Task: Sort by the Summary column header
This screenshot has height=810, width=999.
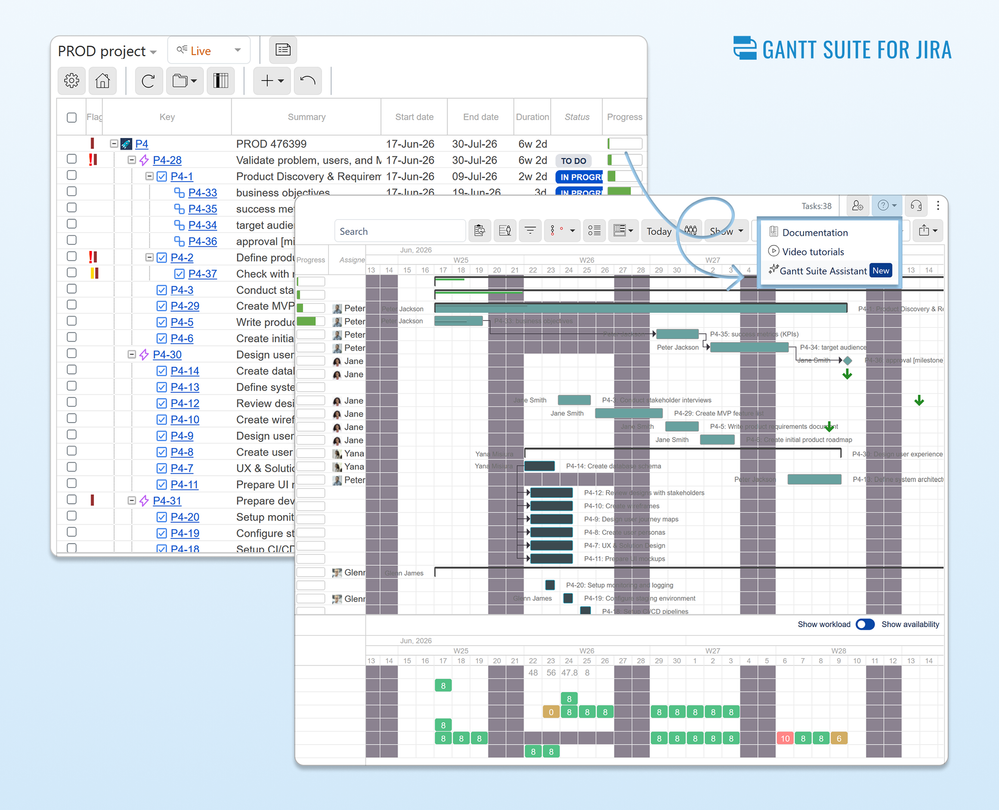Action: pos(306,117)
